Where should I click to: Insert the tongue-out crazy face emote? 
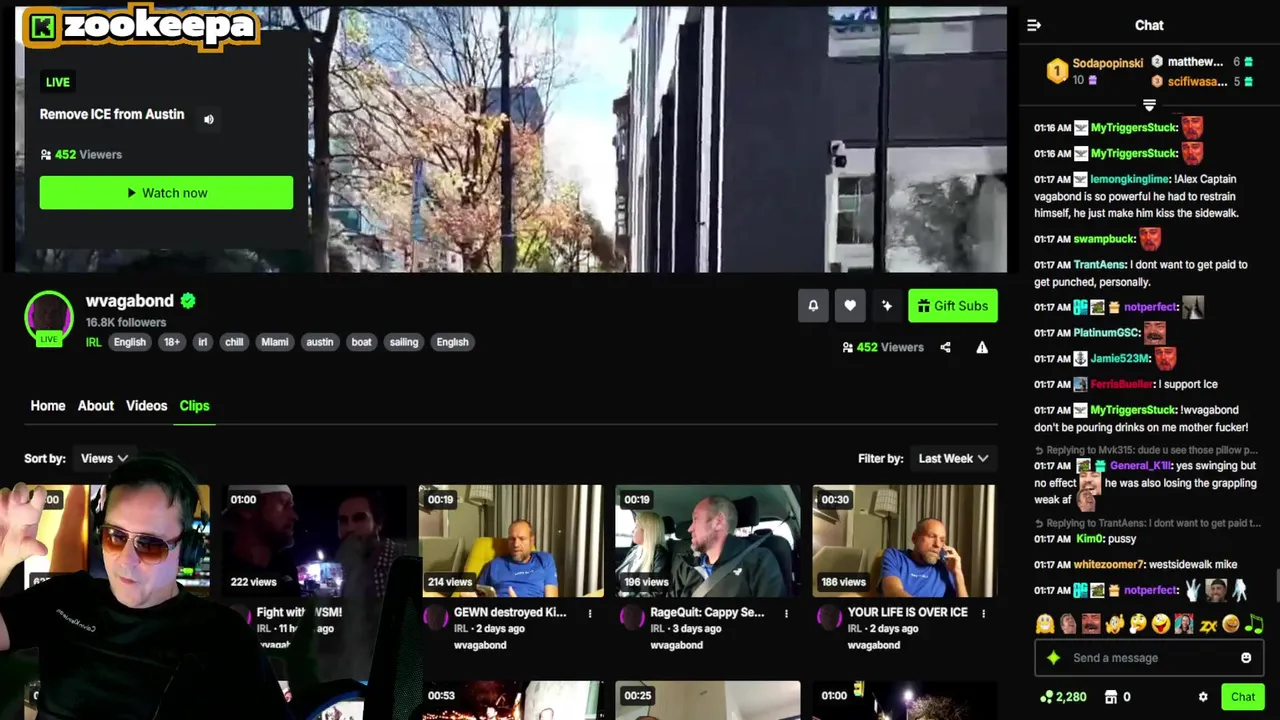1160,624
